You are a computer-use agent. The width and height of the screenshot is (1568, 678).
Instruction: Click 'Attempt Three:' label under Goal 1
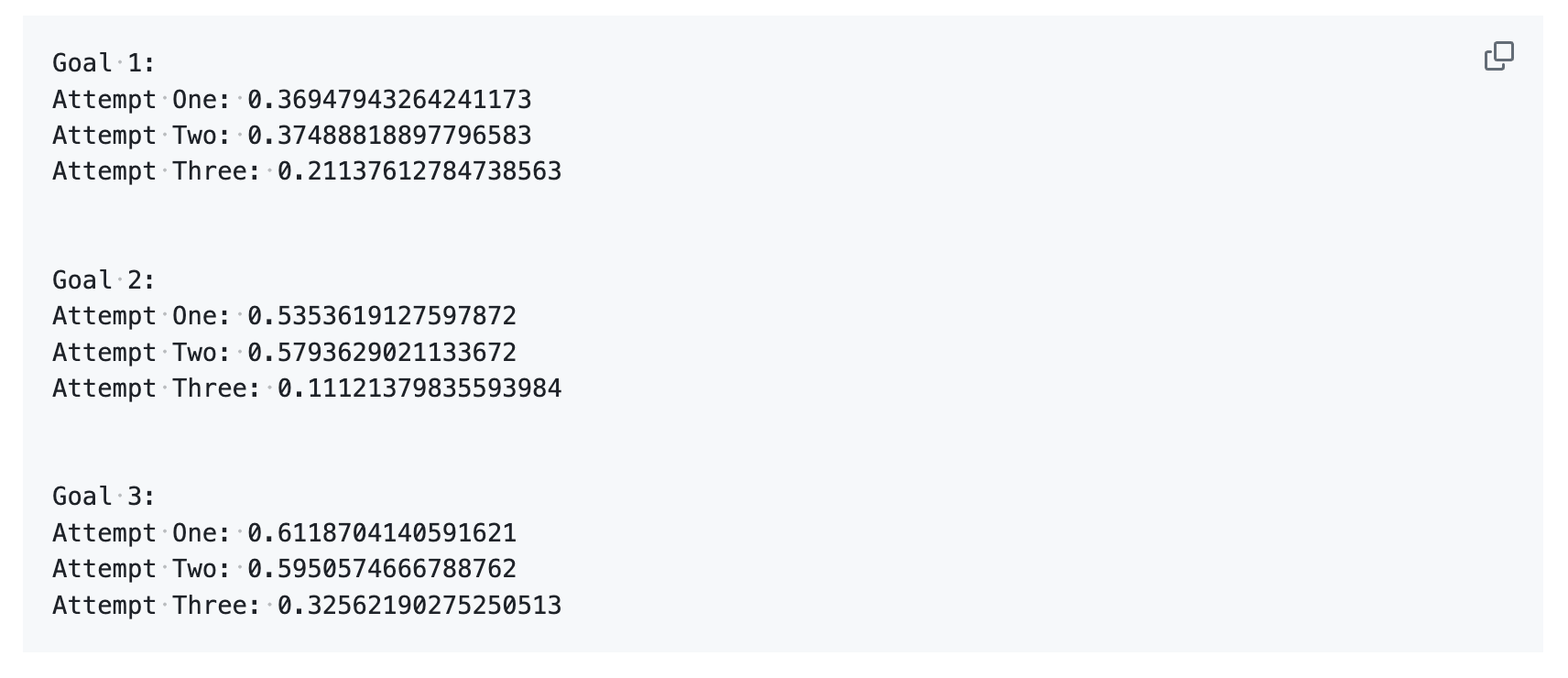[156, 171]
